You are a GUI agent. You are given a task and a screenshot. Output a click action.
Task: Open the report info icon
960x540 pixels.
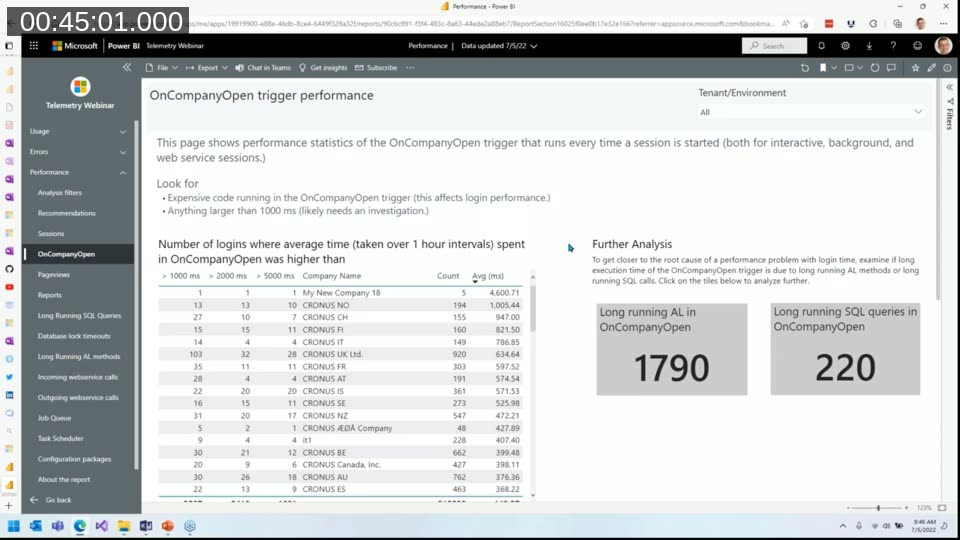[x=947, y=68]
